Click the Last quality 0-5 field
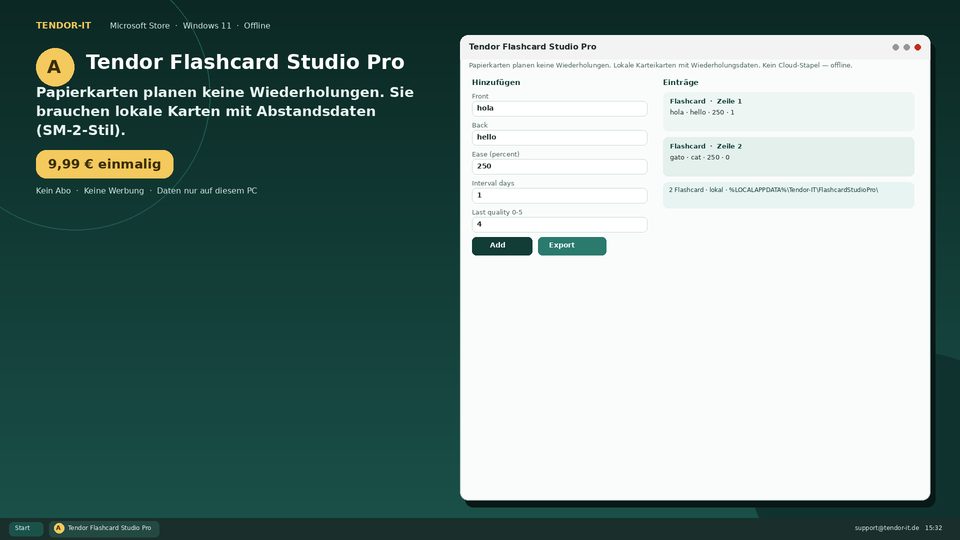 coord(559,225)
